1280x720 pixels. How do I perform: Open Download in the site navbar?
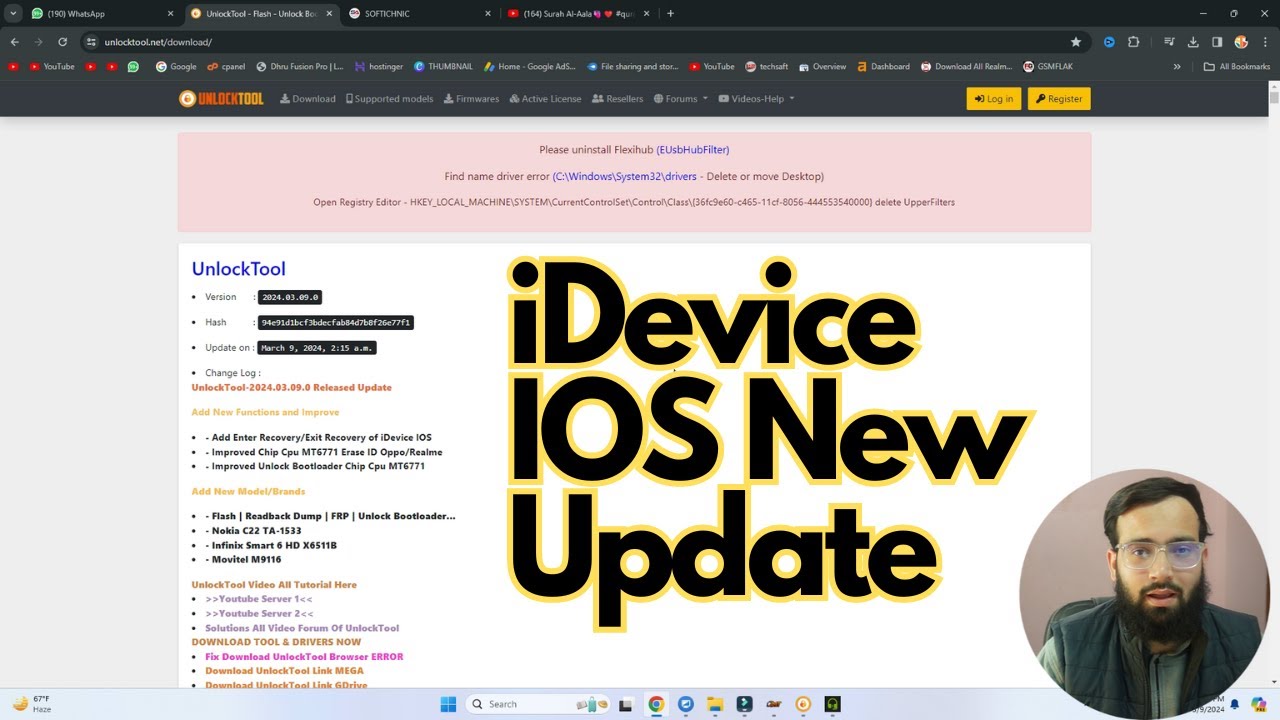click(x=308, y=99)
